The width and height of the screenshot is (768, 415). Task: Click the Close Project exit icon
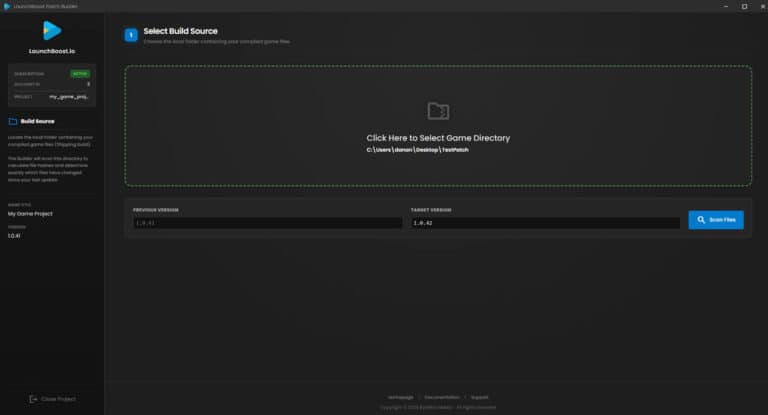[x=33, y=399]
